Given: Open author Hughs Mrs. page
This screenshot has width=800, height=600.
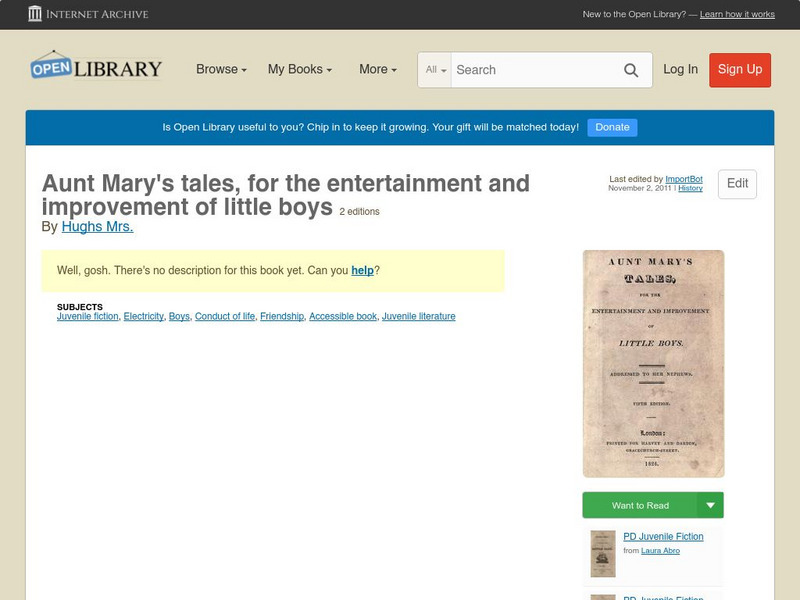Looking at the screenshot, I should 97,227.
